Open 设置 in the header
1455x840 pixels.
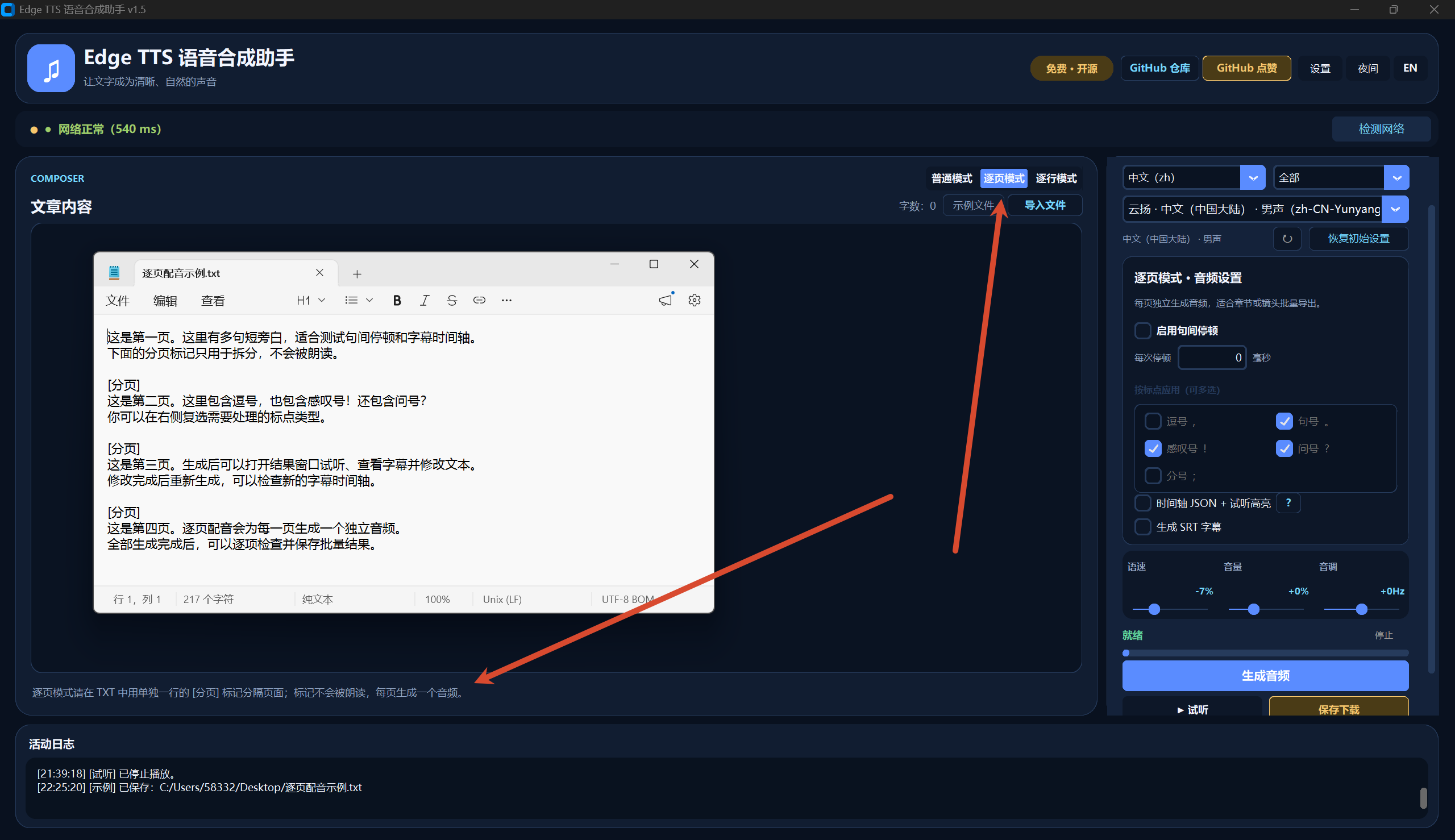point(1320,68)
